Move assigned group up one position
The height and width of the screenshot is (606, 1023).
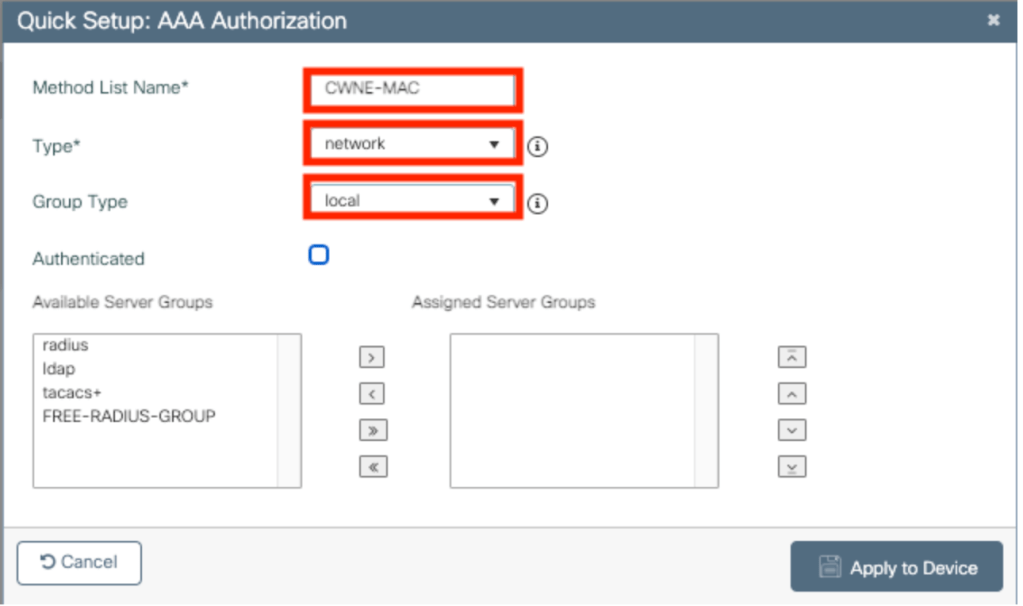tap(791, 394)
